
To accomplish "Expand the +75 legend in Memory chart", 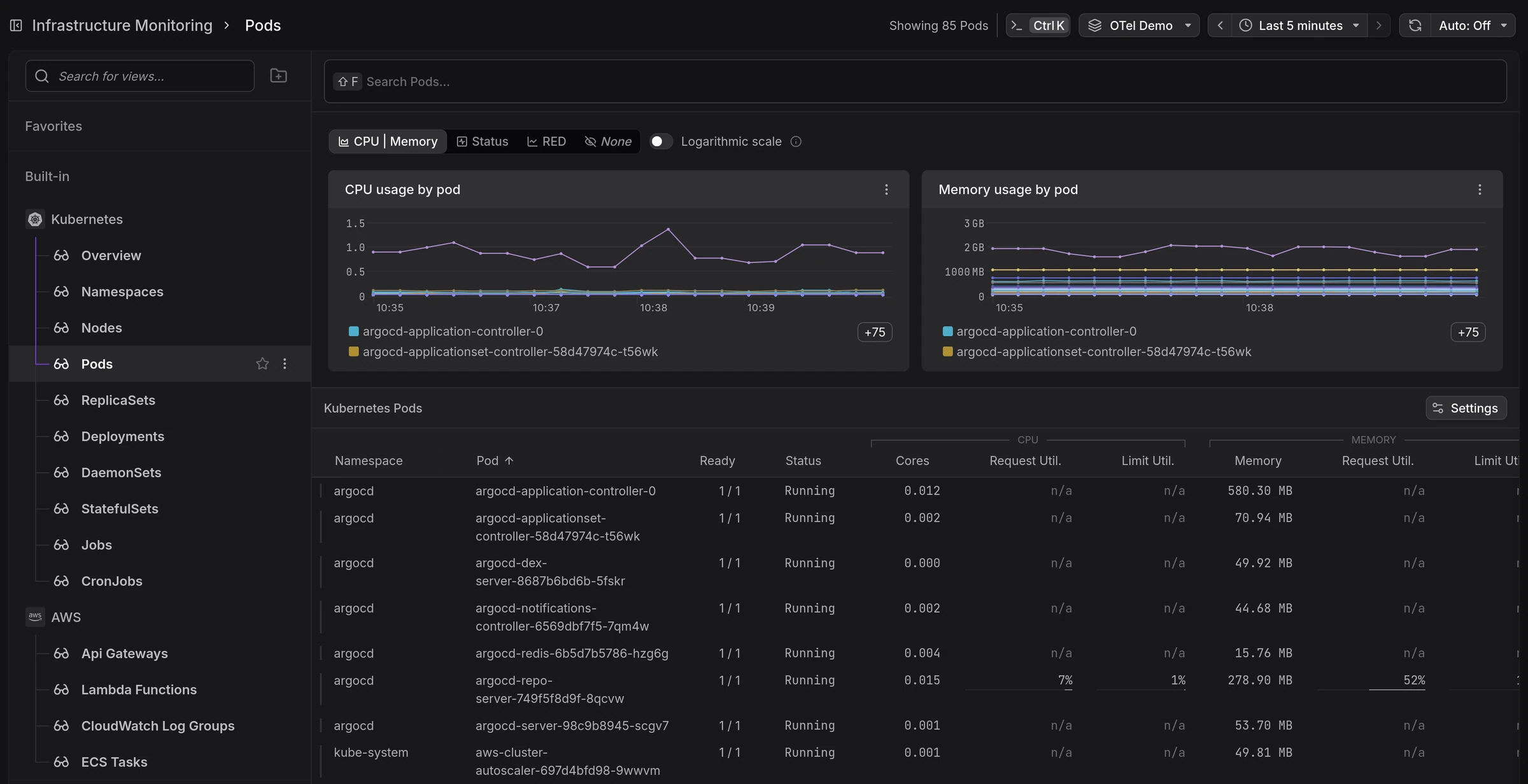I will [x=1468, y=332].
